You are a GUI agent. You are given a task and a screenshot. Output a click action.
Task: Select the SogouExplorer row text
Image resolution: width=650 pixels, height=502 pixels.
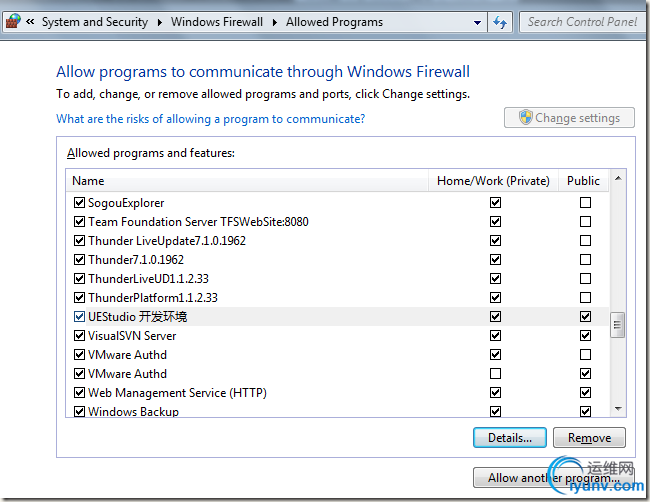(x=126, y=203)
